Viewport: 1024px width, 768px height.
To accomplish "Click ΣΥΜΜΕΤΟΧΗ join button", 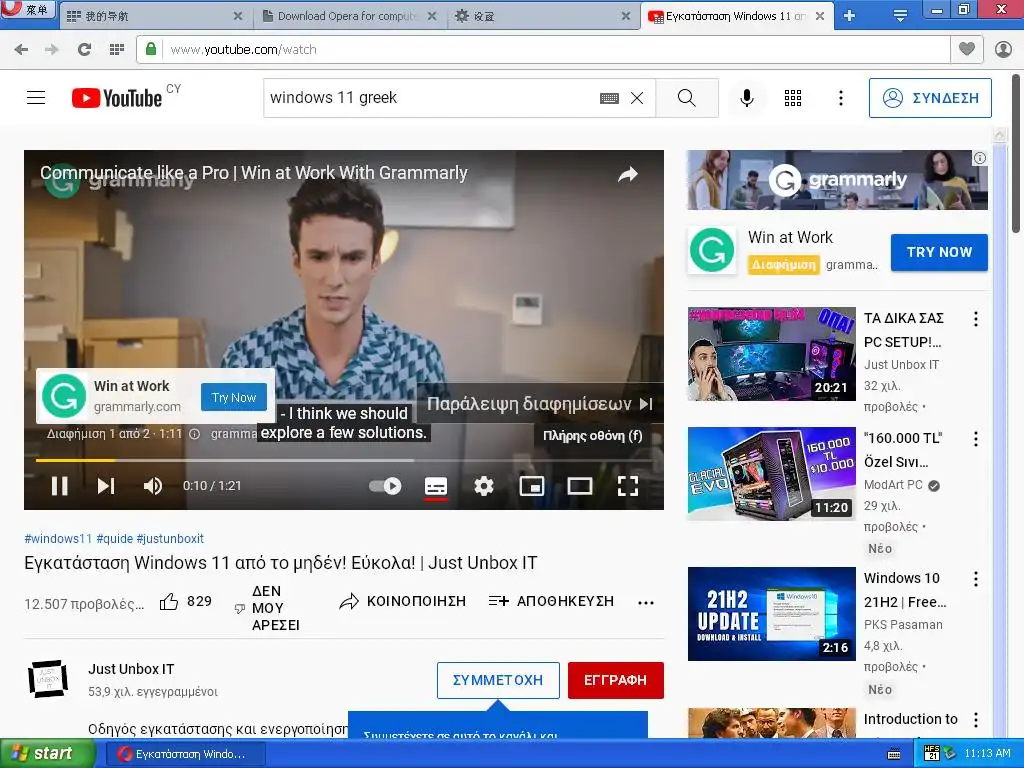I will click(498, 680).
